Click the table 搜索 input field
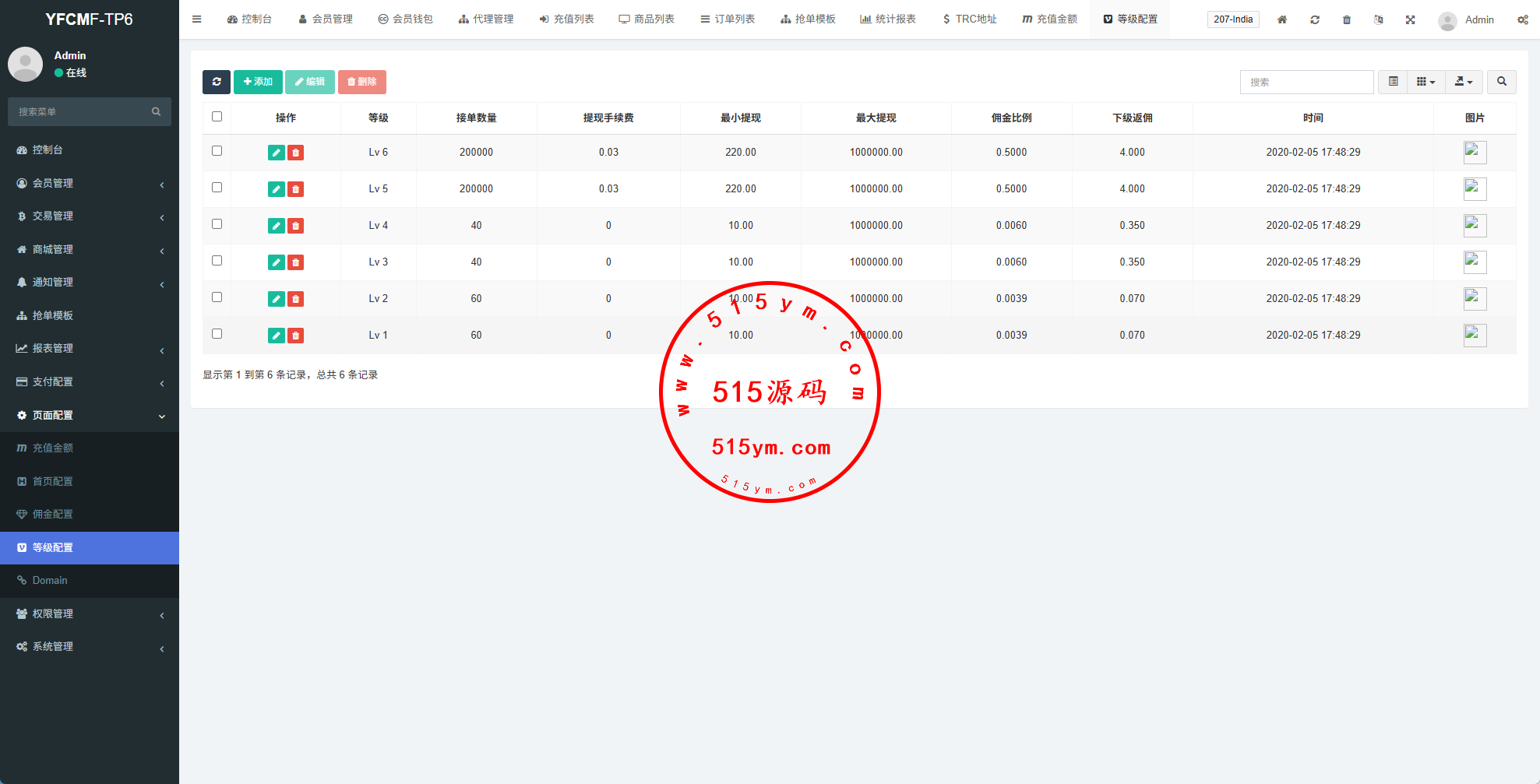Viewport: 1540px width, 784px height. (1306, 82)
